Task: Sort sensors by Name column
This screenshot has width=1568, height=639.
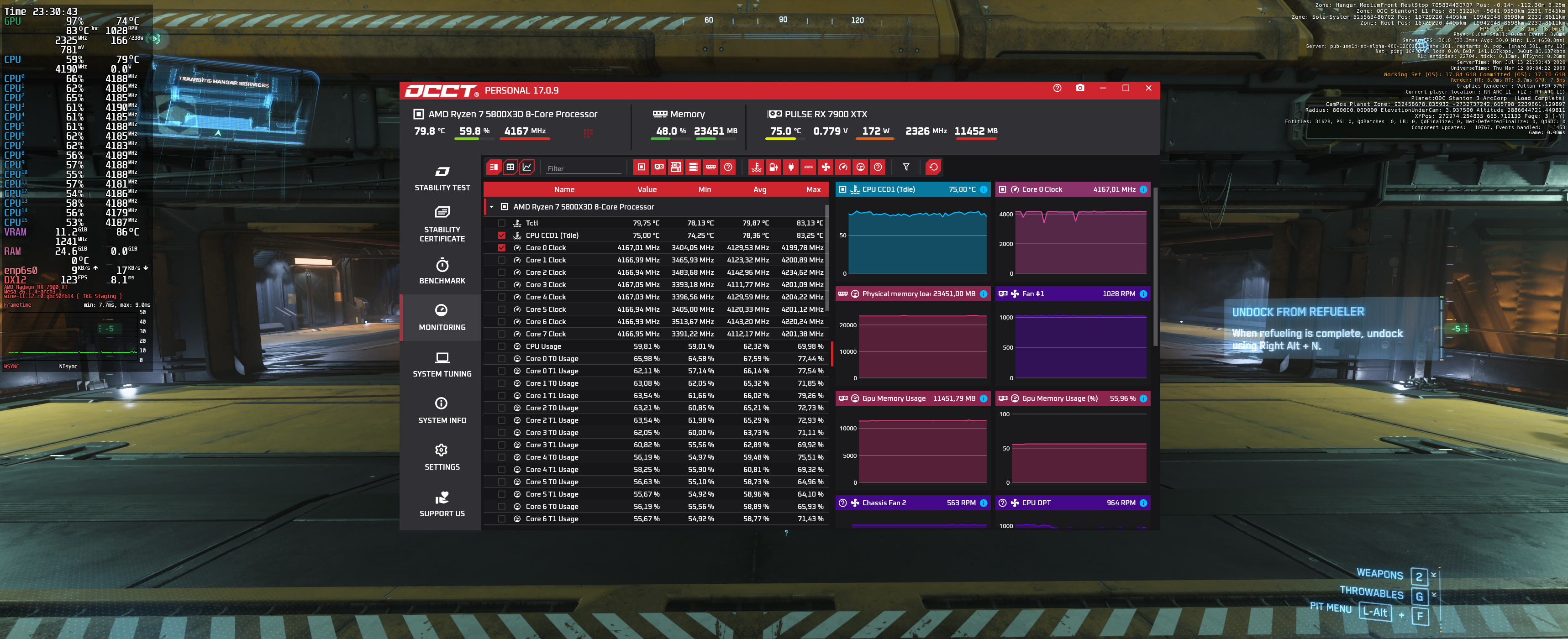Action: pyautogui.click(x=564, y=189)
